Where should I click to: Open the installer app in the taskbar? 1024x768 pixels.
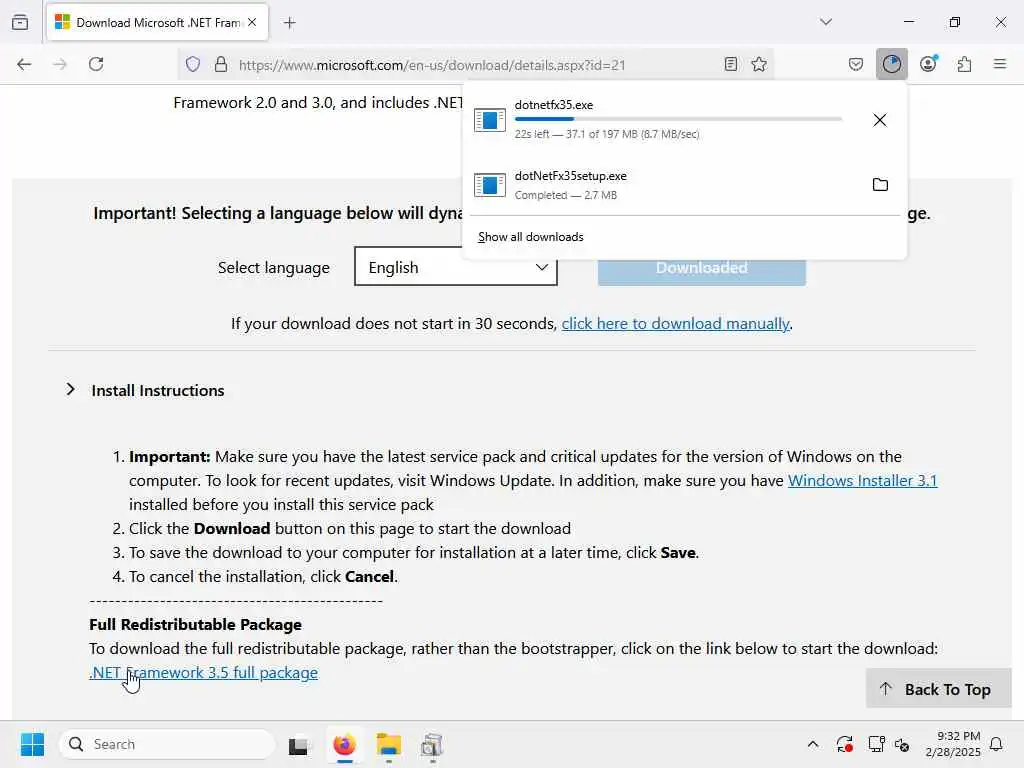click(x=432, y=745)
